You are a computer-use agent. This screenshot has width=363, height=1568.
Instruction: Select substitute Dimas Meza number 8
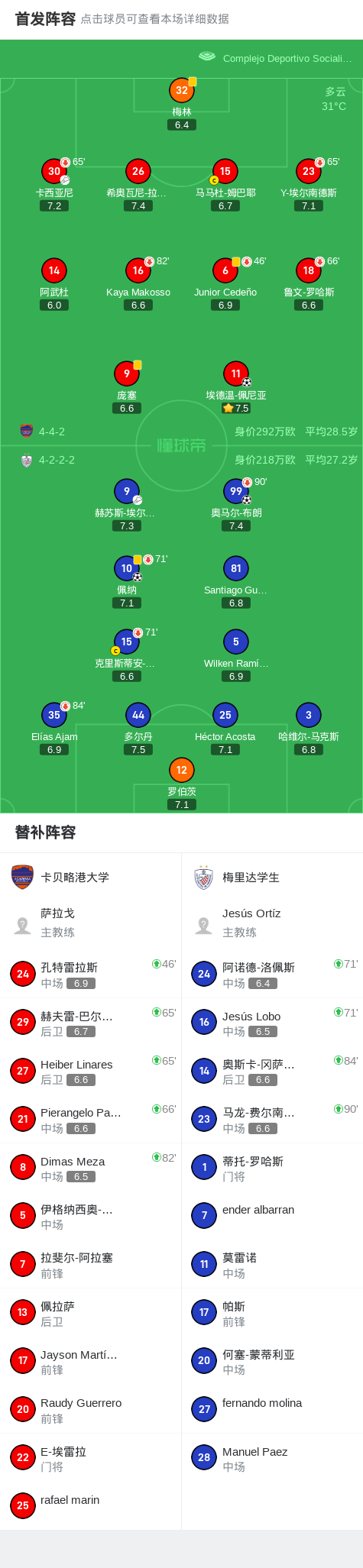point(91,1168)
